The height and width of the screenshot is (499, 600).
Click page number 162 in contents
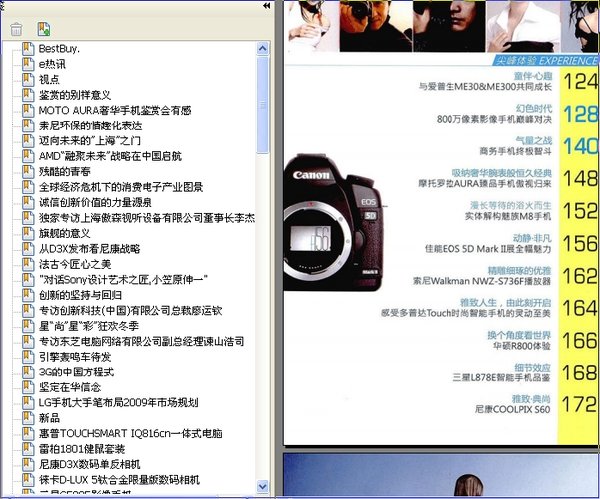point(580,276)
